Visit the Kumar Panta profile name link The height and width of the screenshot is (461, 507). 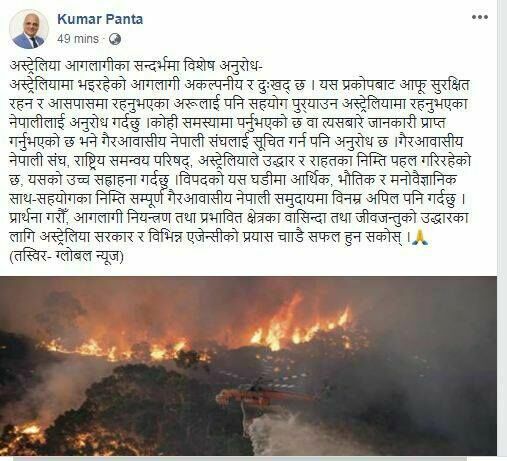(x=100, y=19)
